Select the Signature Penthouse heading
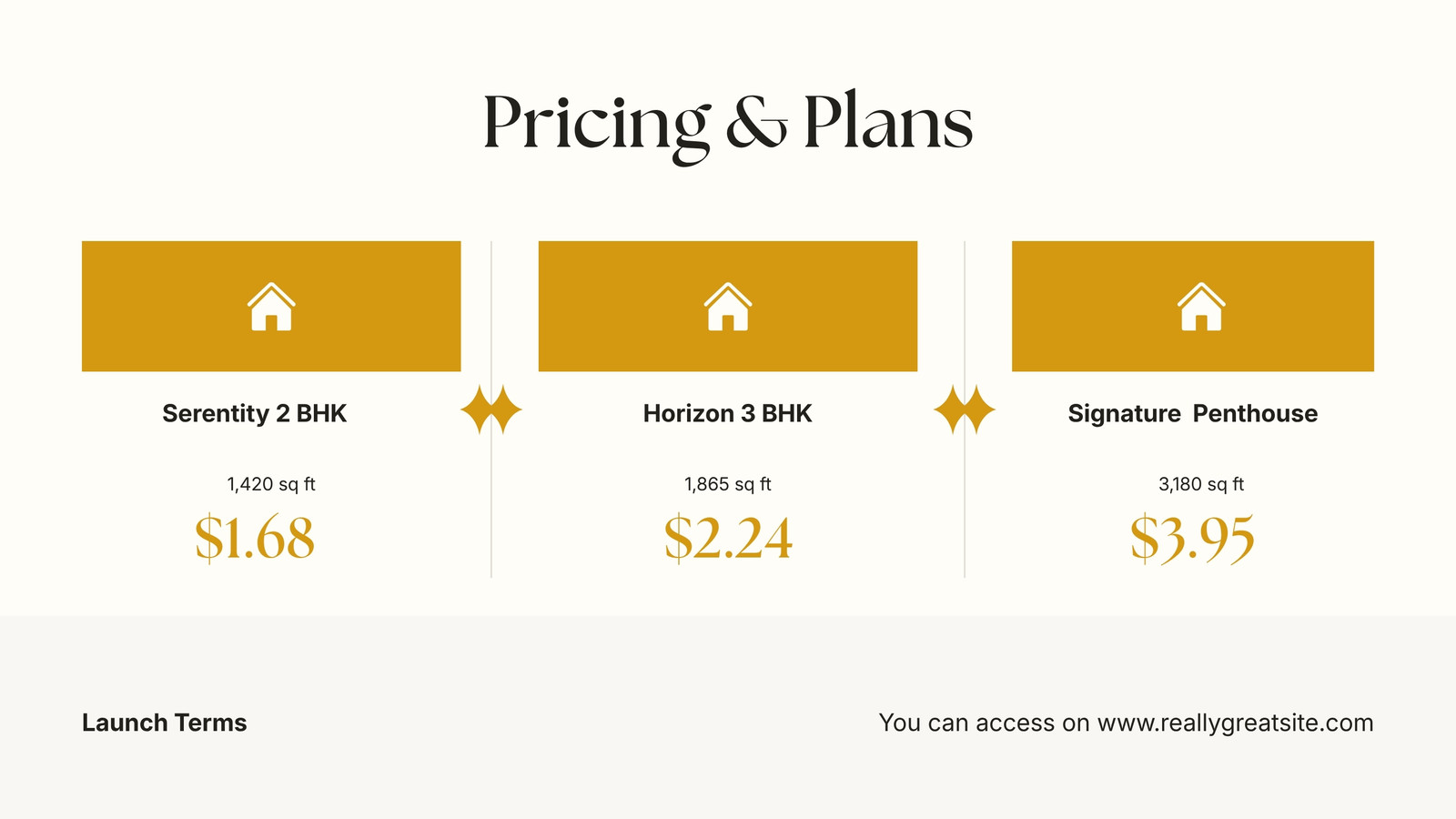Image resolution: width=1456 pixels, height=819 pixels. point(1193,414)
